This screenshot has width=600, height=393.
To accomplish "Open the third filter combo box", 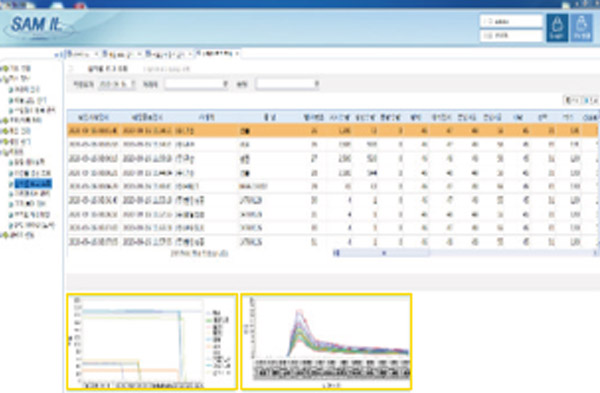I will click(287, 84).
